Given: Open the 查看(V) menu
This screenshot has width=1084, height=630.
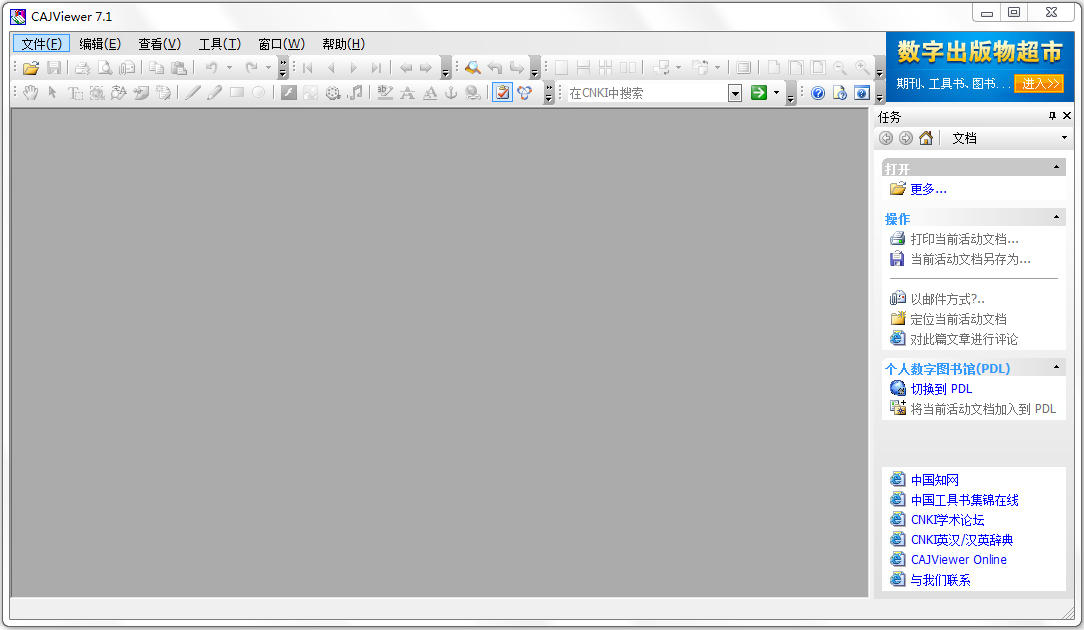Looking at the screenshot, I should point(158,43).
